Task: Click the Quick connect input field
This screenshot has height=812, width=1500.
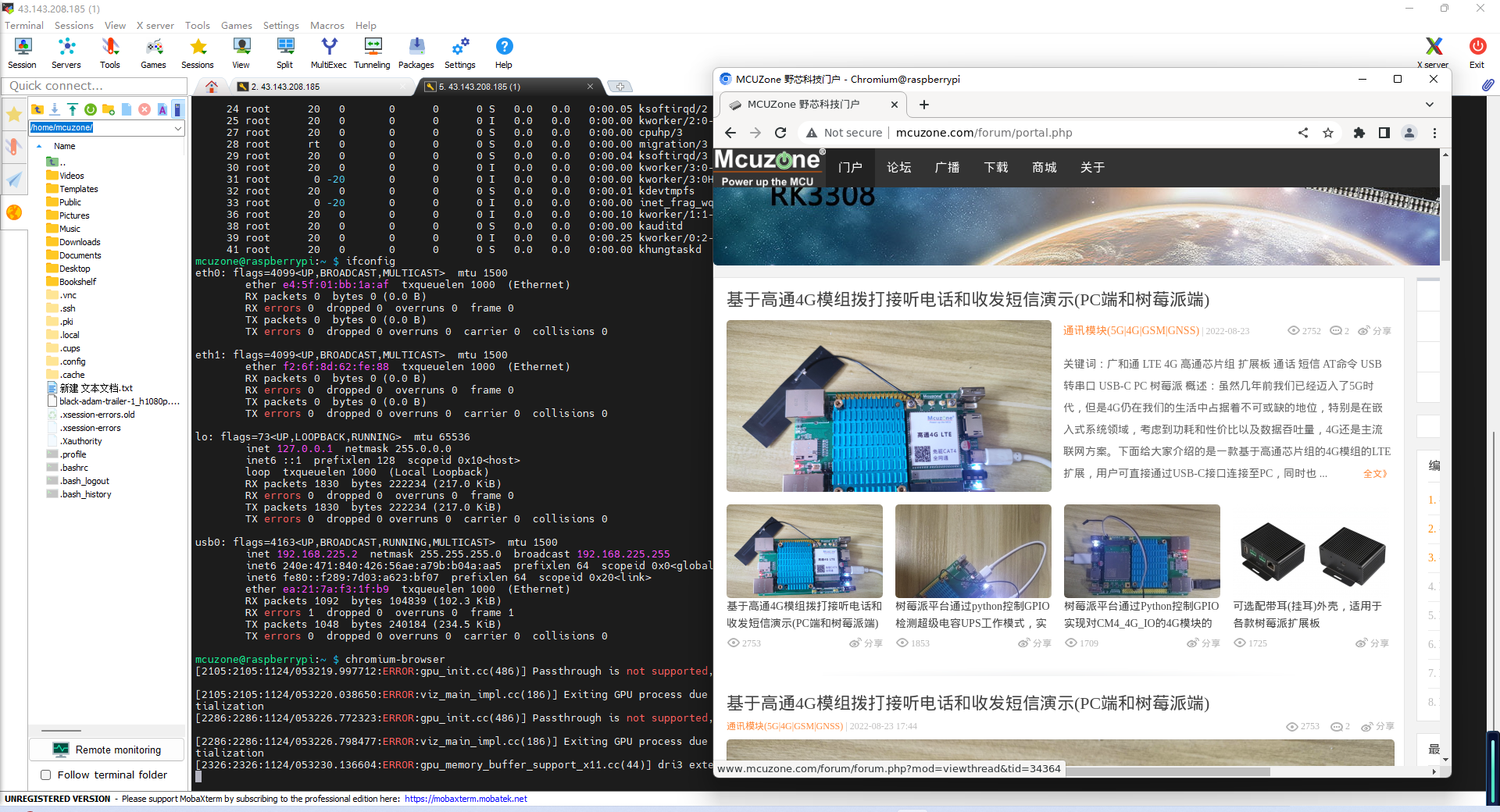Action: [94, 86]
